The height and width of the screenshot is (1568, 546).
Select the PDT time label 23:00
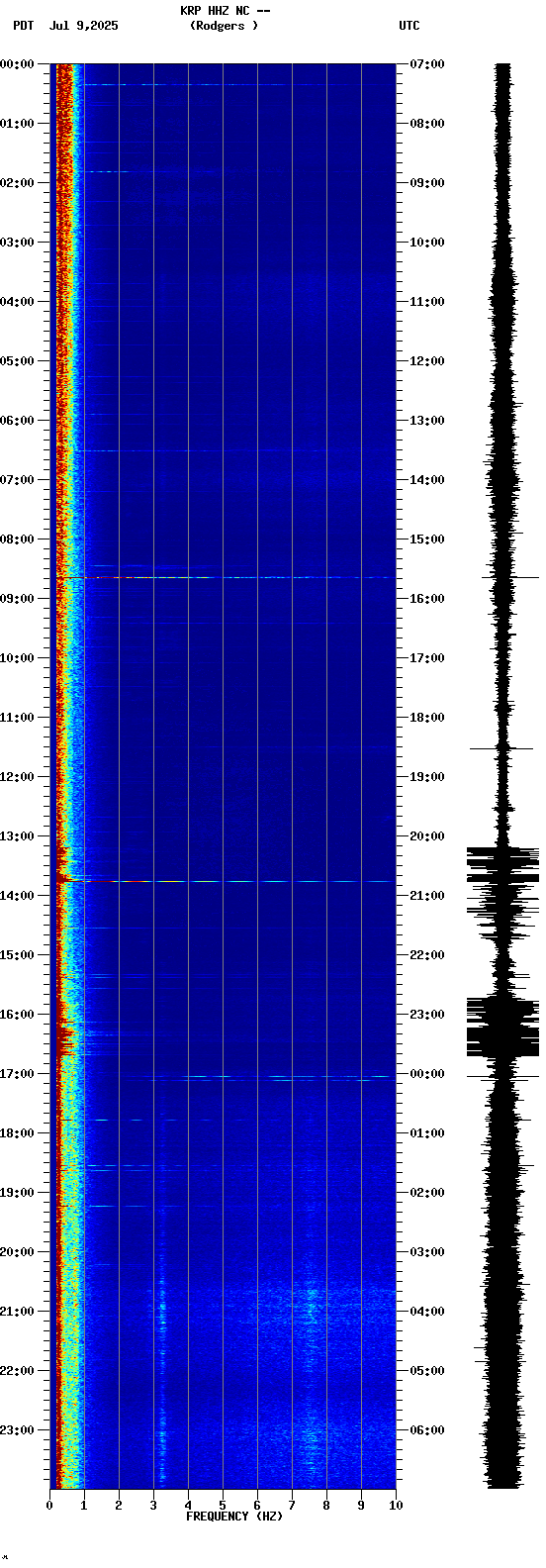[17, 1430]
